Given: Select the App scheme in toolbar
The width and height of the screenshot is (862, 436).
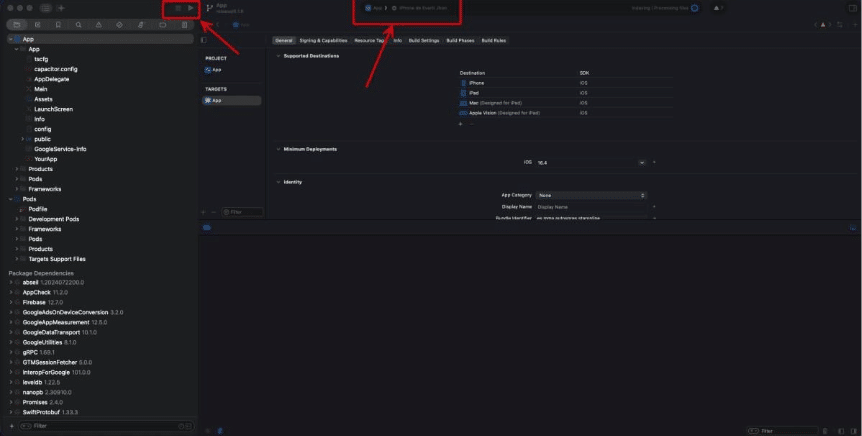Looking at the screenshot, I should 374,8.
